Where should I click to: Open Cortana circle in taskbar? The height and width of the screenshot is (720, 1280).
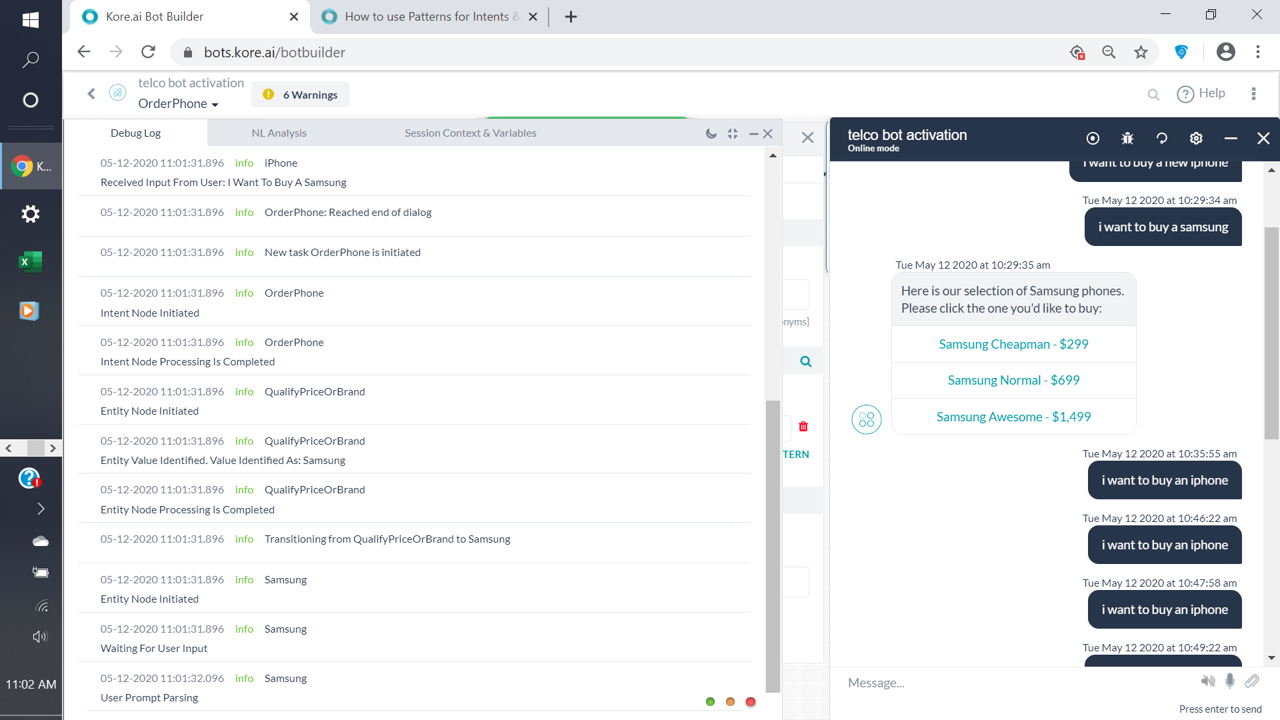(x=30, y=100)
